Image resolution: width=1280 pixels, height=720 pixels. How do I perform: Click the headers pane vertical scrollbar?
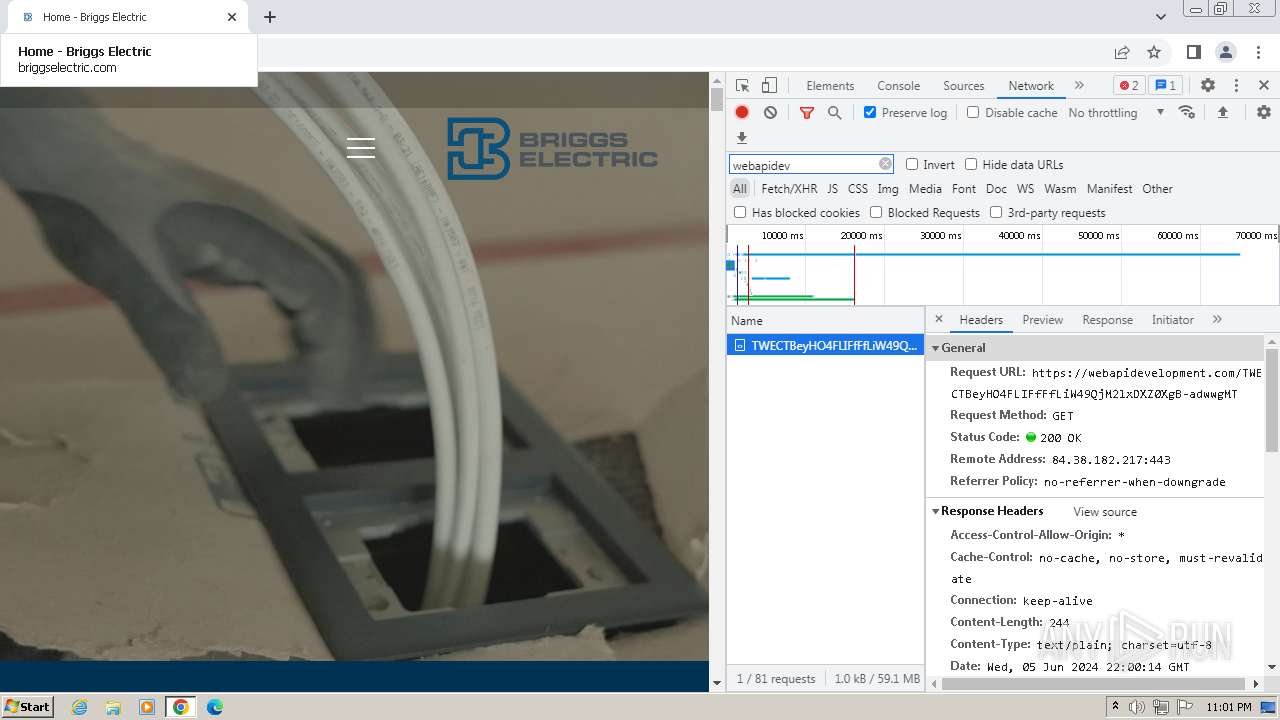[x=1272, y=400]
